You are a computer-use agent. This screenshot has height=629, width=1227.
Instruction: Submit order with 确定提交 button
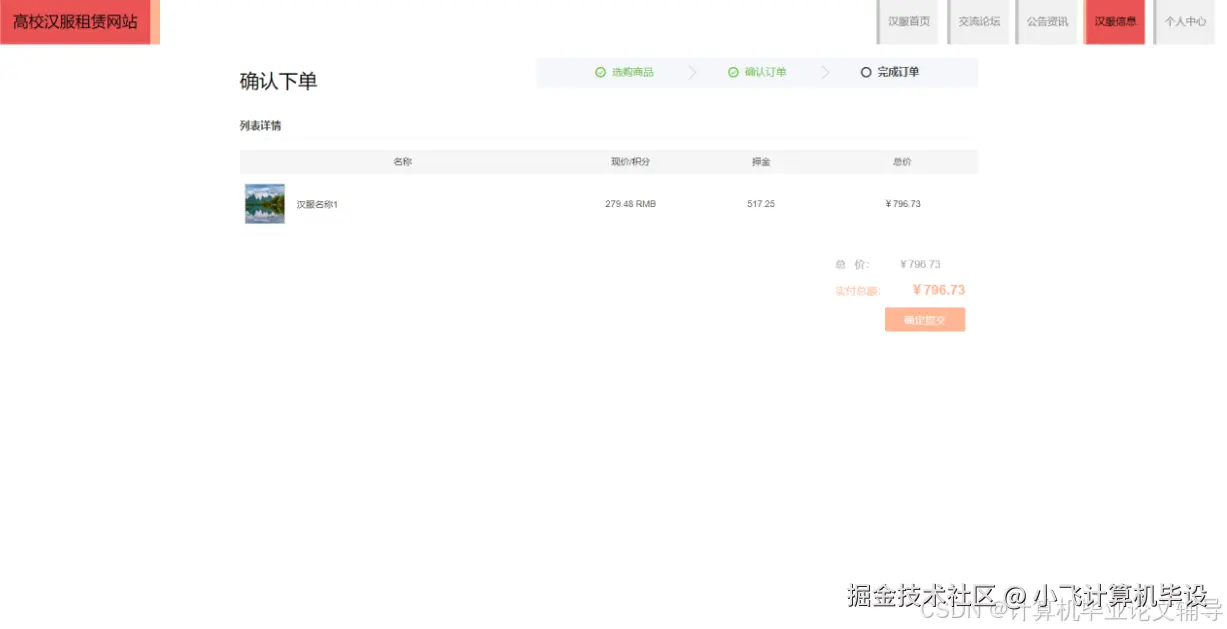point(925,320)
